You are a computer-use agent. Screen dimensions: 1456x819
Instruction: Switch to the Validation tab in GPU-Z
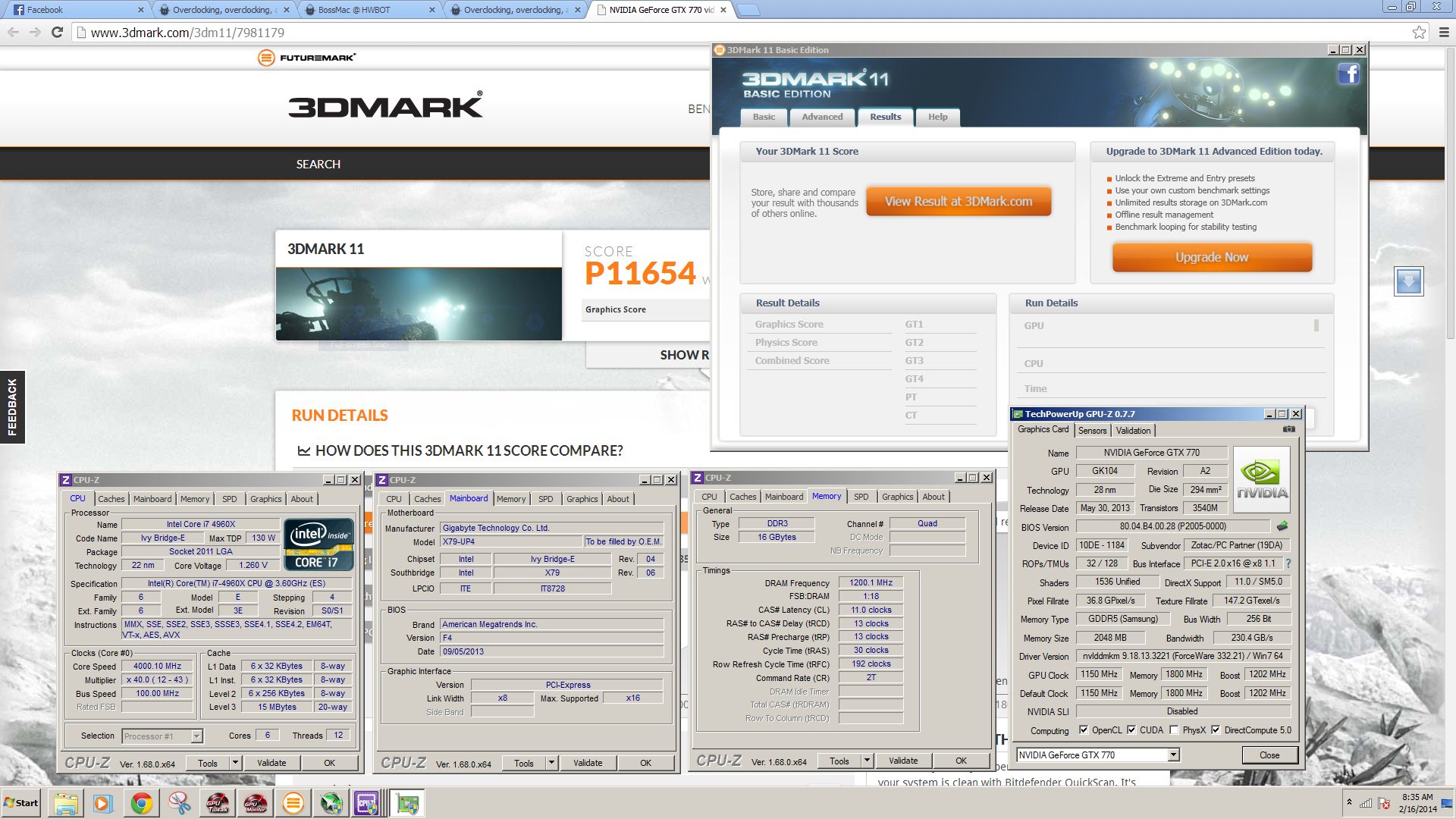pos(1133,430)
